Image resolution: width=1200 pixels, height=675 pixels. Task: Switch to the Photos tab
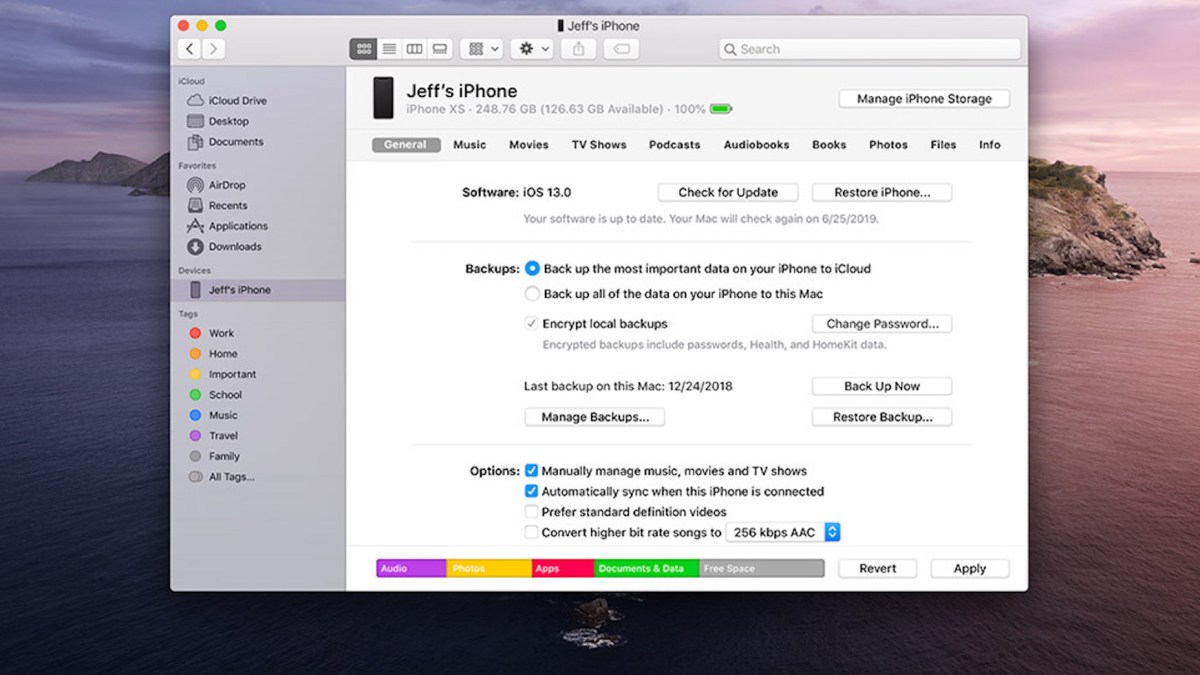click(x=888, y=145)
